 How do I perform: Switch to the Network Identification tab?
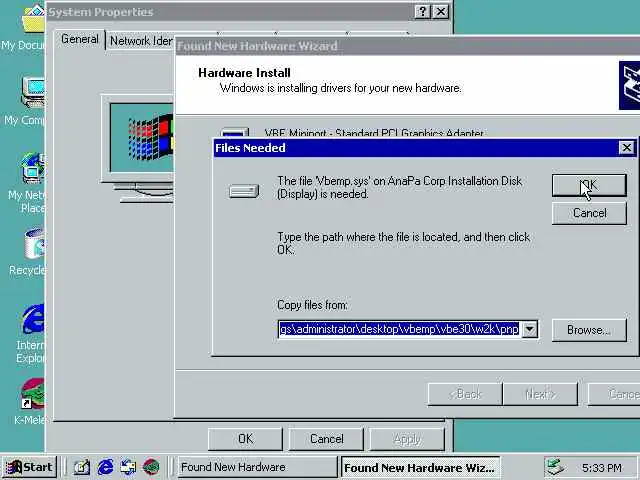coord(141,41)
